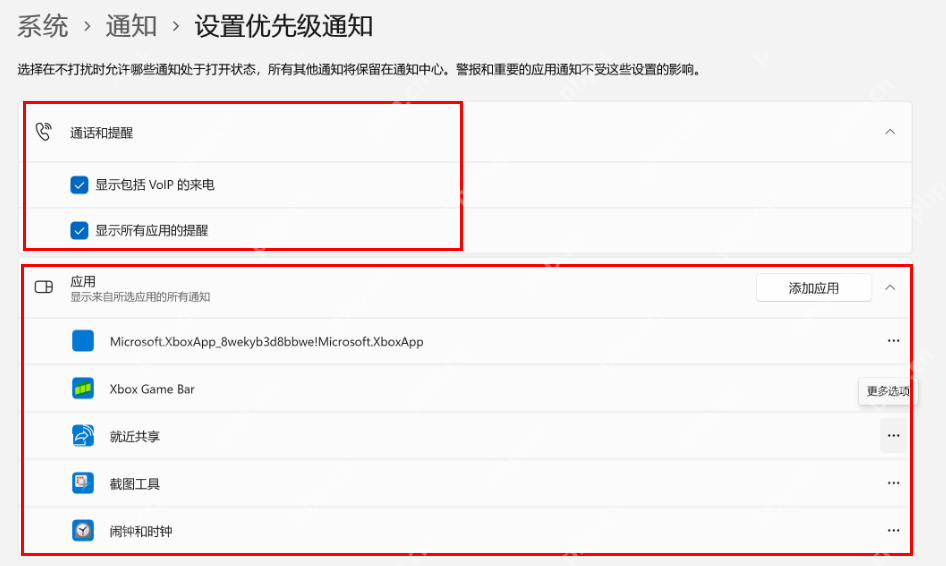This screenshot has width=946, height=566.
Task: Open more options for 就近共享
Action: [894, 436]
